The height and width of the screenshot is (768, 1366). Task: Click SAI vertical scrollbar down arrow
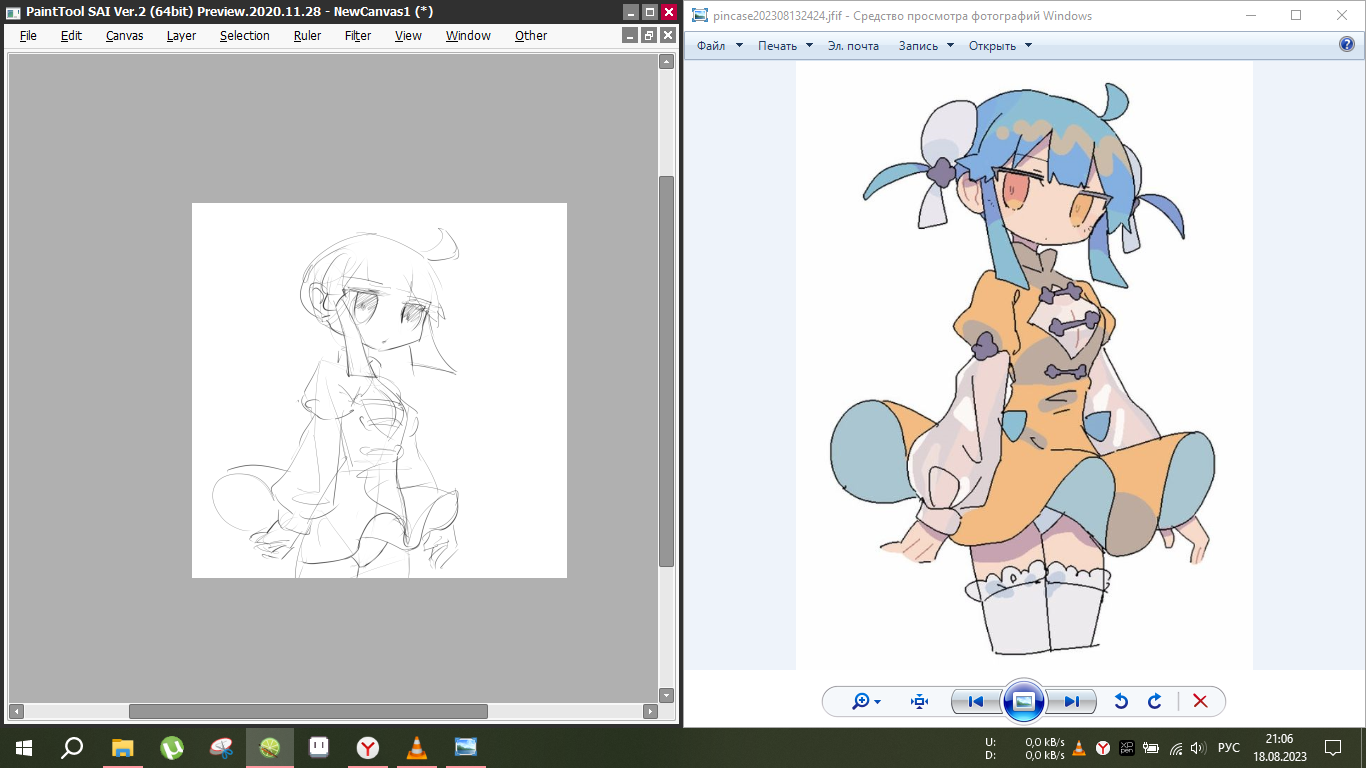(x=667, y=695)
